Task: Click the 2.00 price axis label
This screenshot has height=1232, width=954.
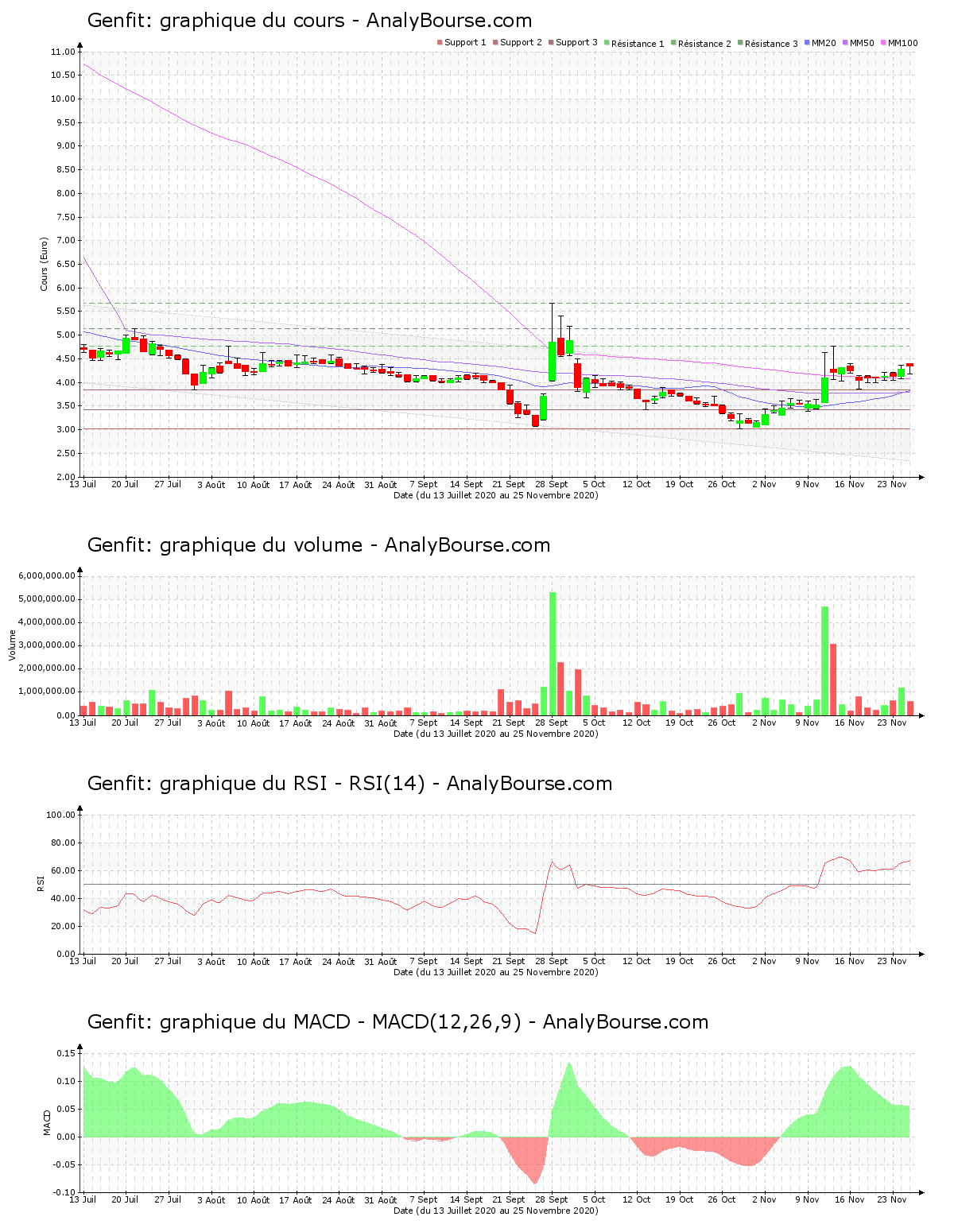Action: [x=66, y=477]
